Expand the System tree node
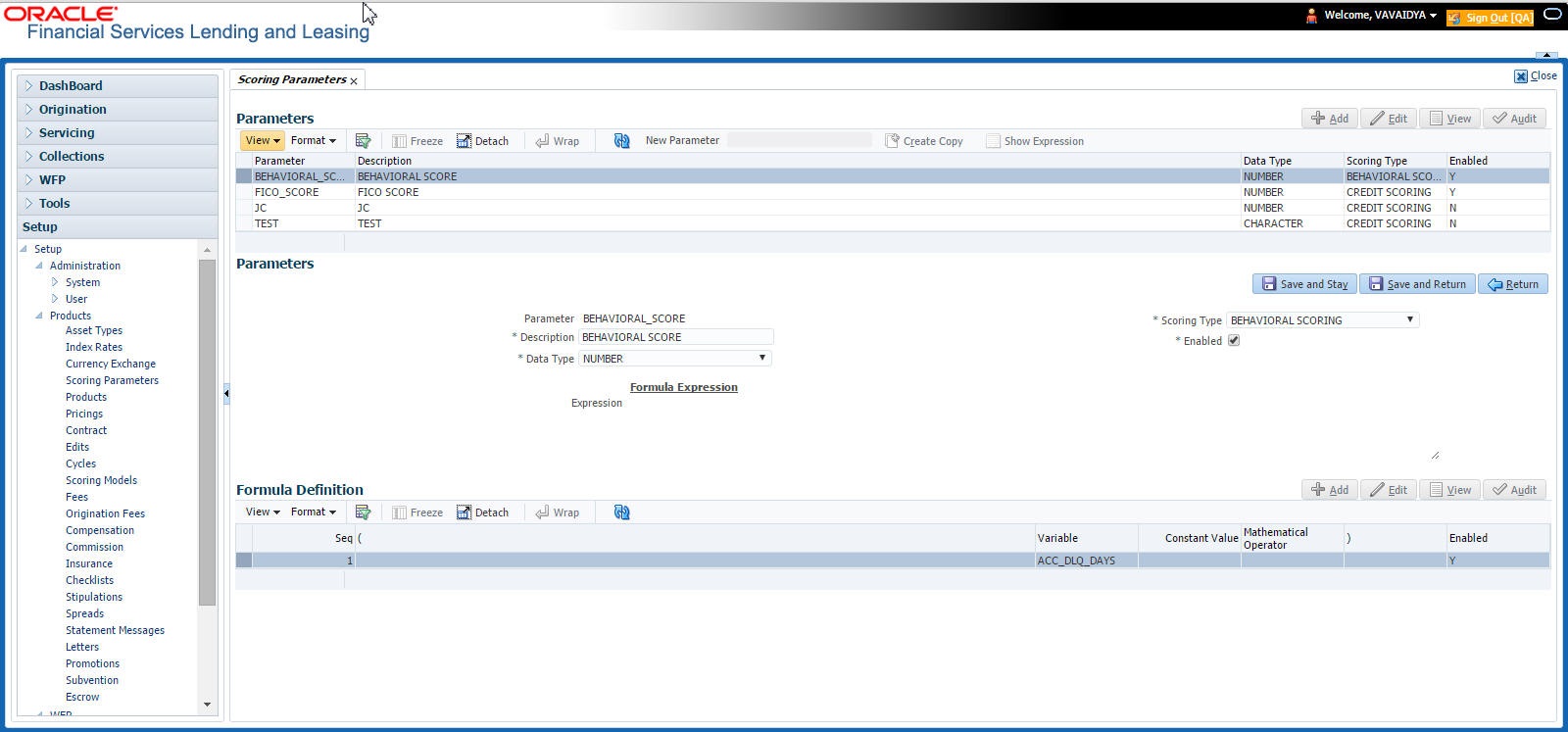 click(x=56, y=282)
